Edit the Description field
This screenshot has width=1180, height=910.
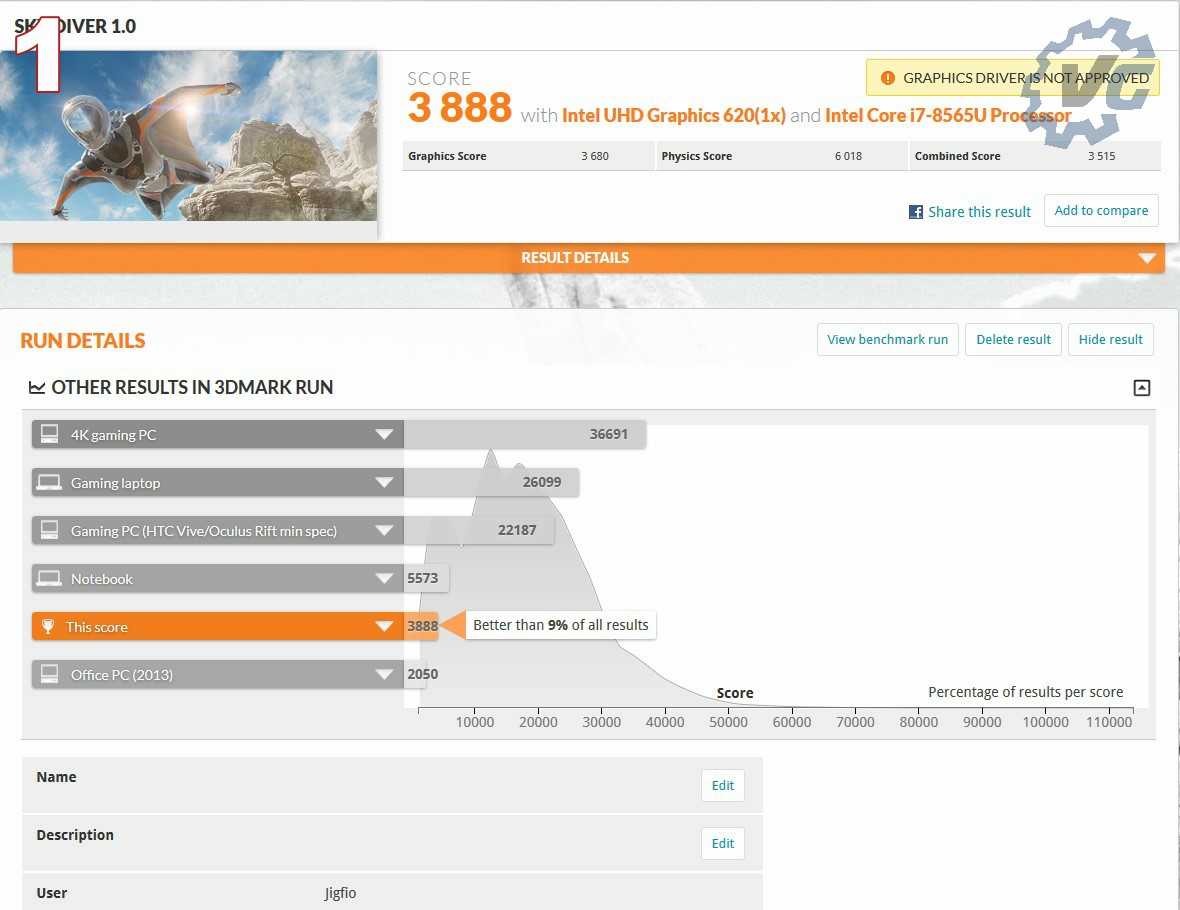(x=722, y=844)
